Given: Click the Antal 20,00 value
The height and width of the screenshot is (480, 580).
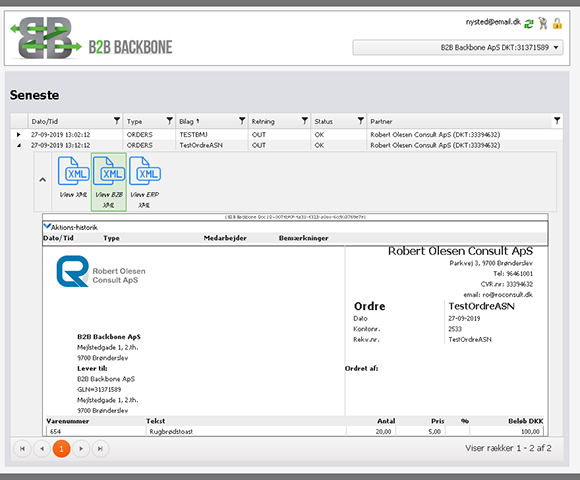Looking at the screenshot, I should [x=383, y=432].
